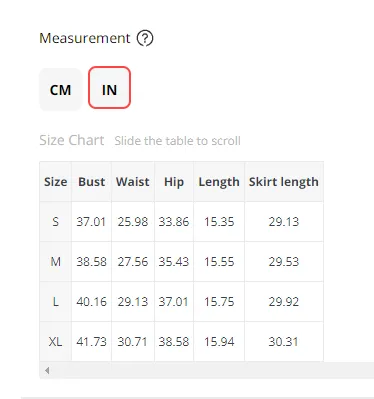Click the Measurement heading text
374x399 pixels.
[x=85, y=38]
